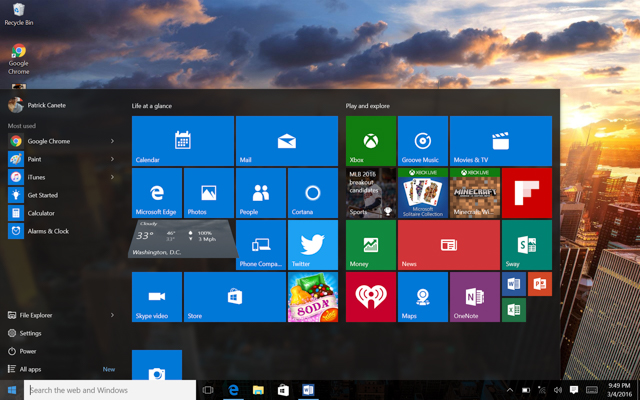Click the Power button
Screen dimensions: 640x400
coord(27,351)
